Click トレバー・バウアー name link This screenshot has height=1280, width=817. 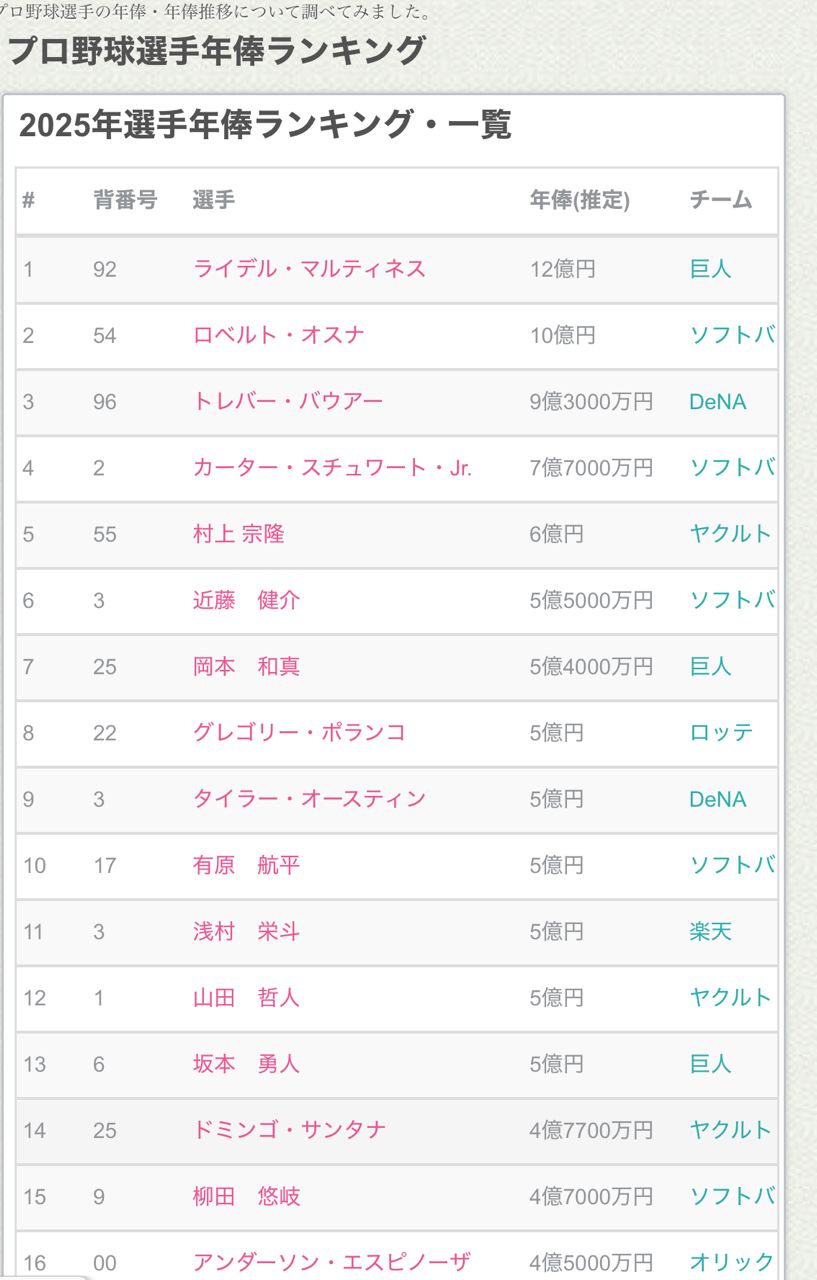click(287, 402)
